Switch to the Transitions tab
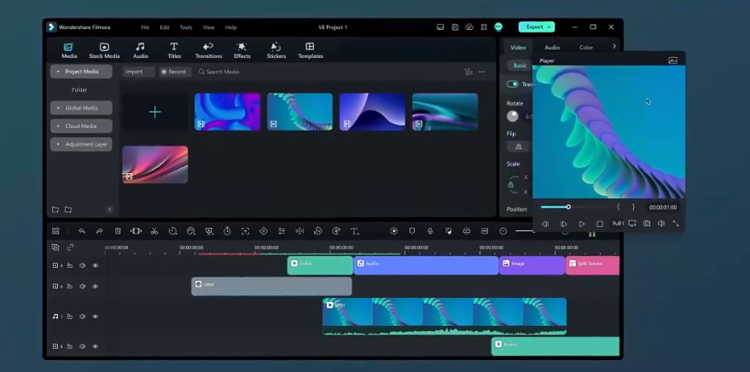 (209, 51)
